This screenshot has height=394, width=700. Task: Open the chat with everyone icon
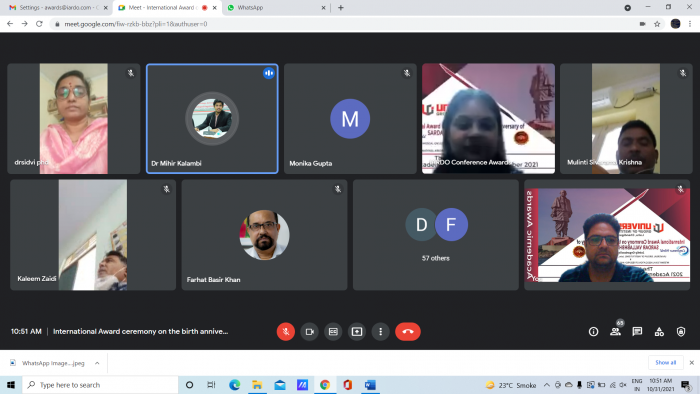click(637, 332)
